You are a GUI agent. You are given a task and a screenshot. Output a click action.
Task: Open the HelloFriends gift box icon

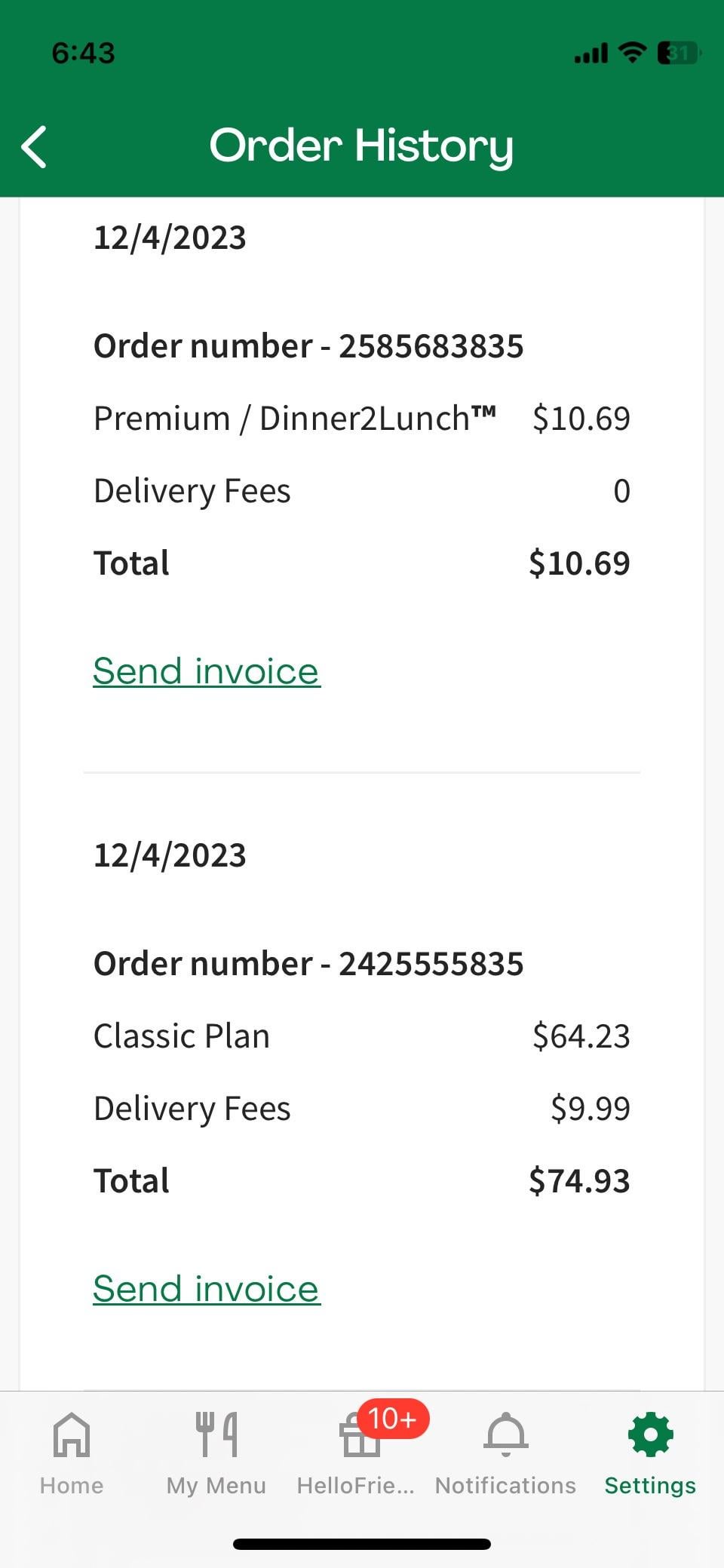[x=359, y=1437]
